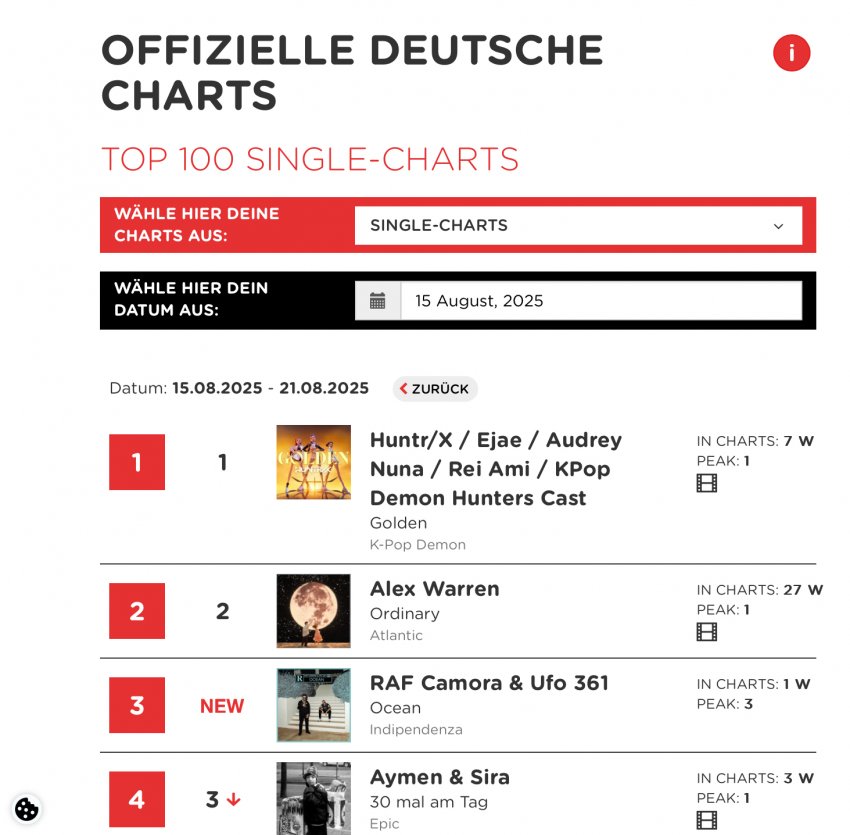Open the 30 mal am Tag cover
Viewport: 850px width, 835px height.
(313, 798)
